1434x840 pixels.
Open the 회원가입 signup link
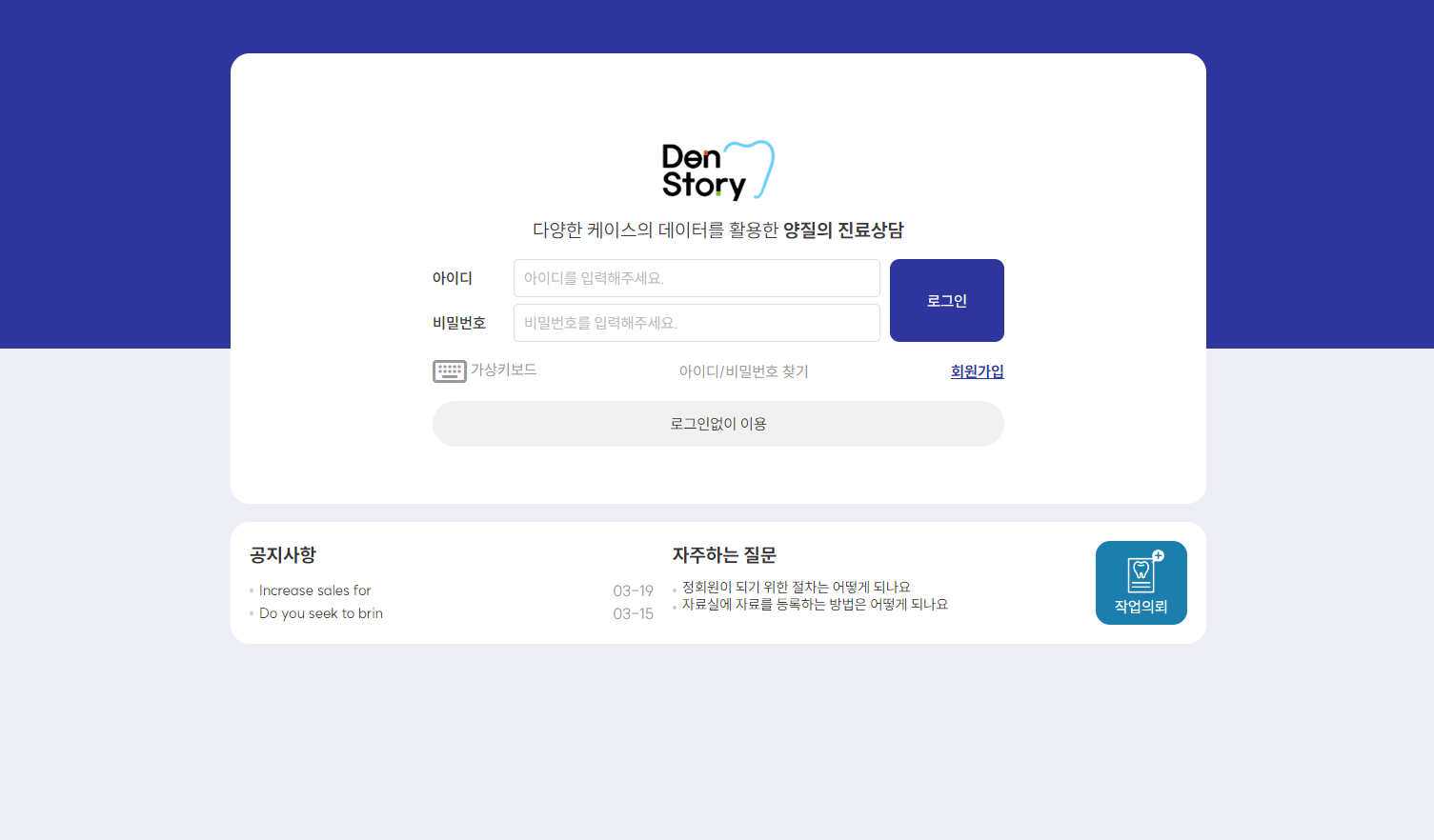click(976, 370)
